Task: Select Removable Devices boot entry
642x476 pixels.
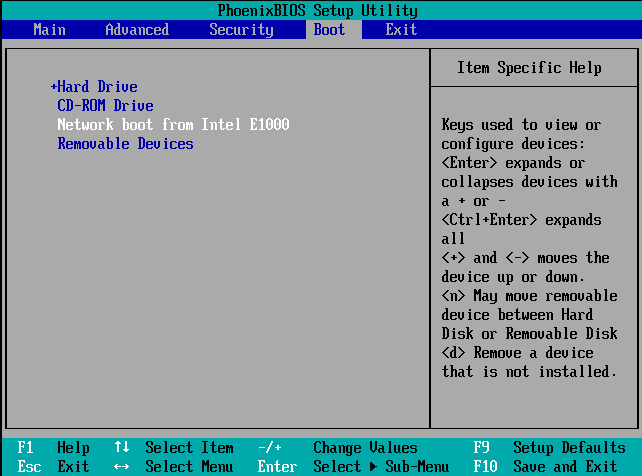Action: coord(125,144)
